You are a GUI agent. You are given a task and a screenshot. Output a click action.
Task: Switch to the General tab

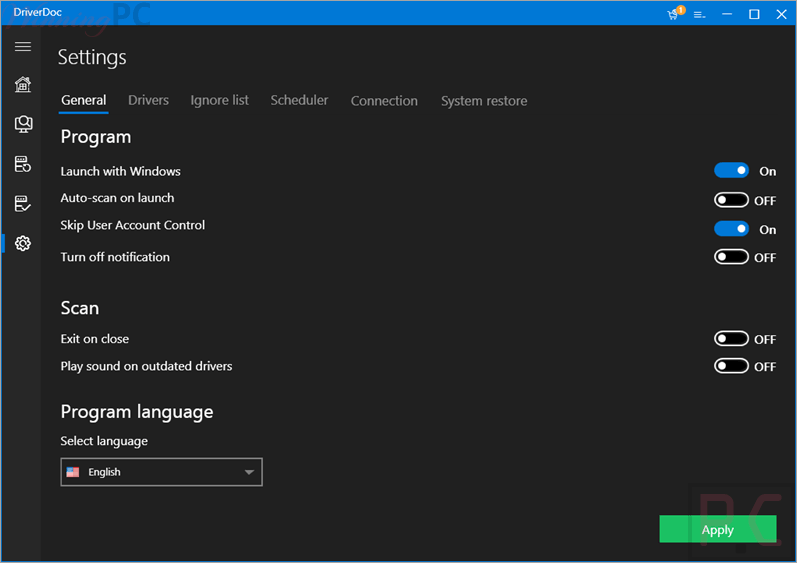coord(84,100)
